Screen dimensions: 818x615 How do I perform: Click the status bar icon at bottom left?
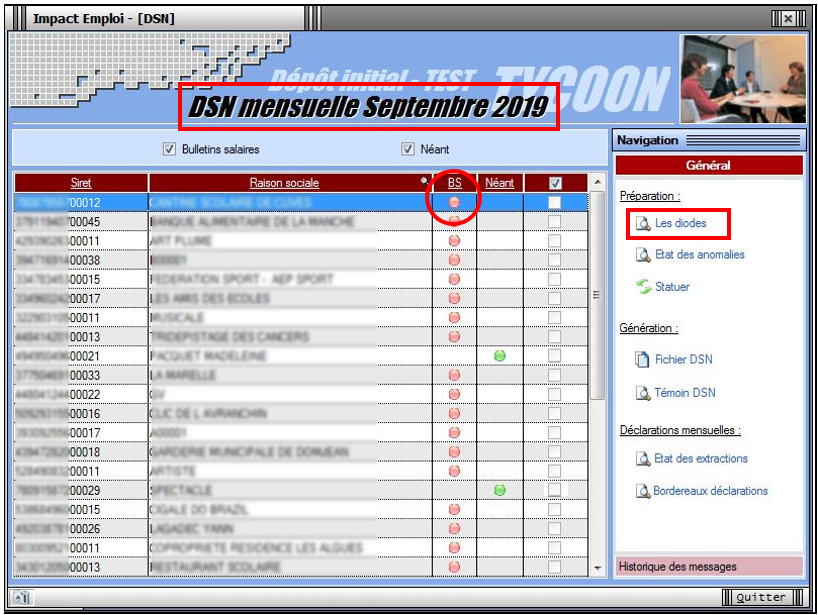tap(21, 597)
